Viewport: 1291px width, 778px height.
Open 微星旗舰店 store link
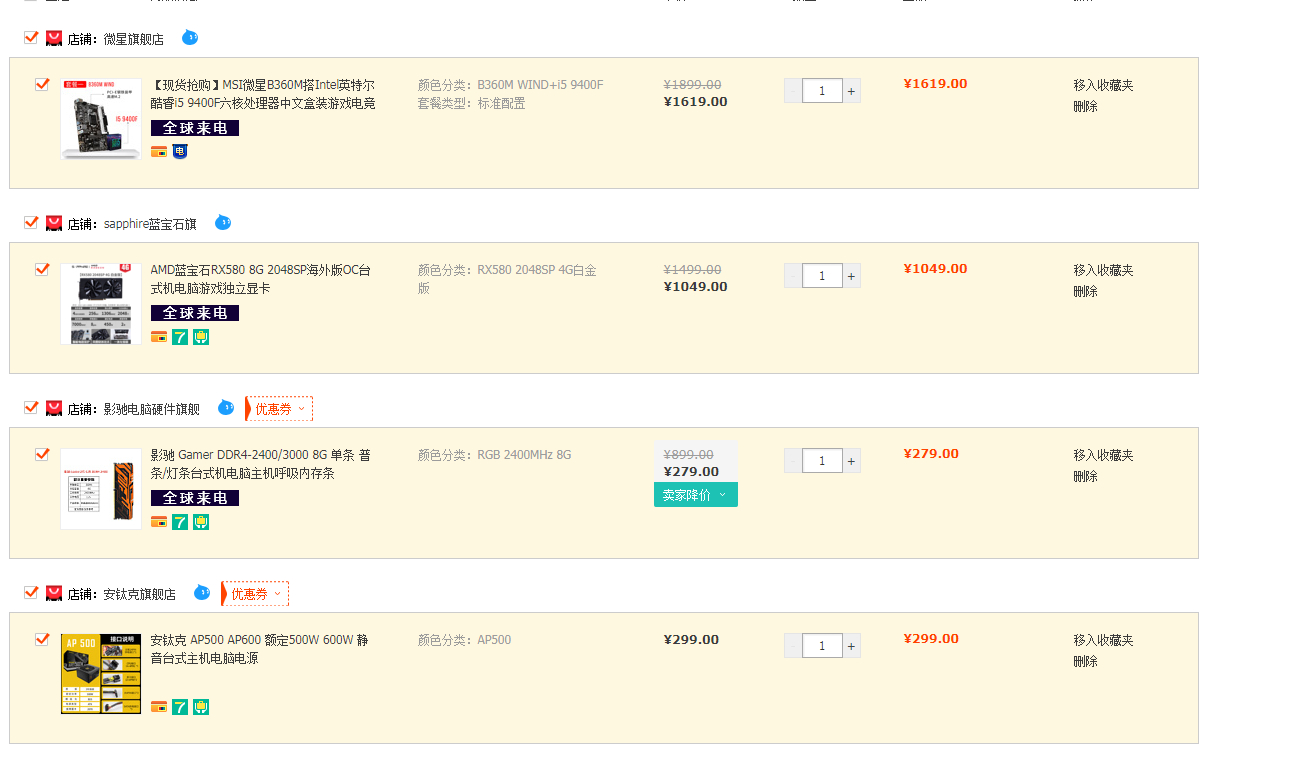[134, 39]
